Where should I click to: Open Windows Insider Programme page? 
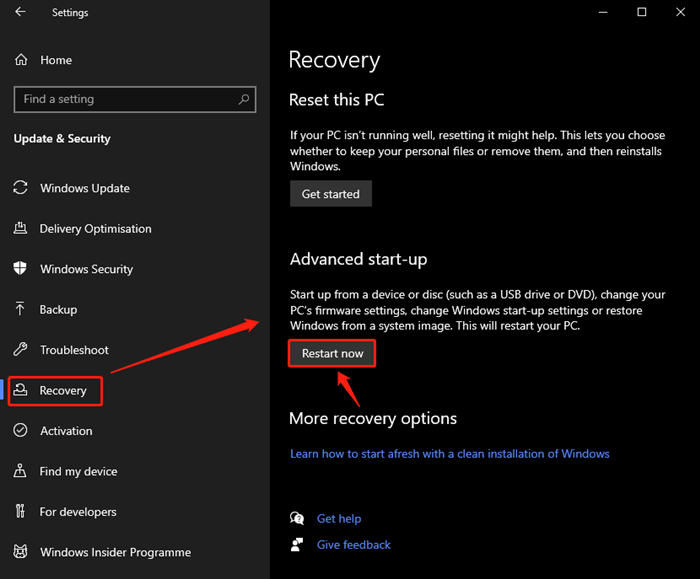coord(115,552)
